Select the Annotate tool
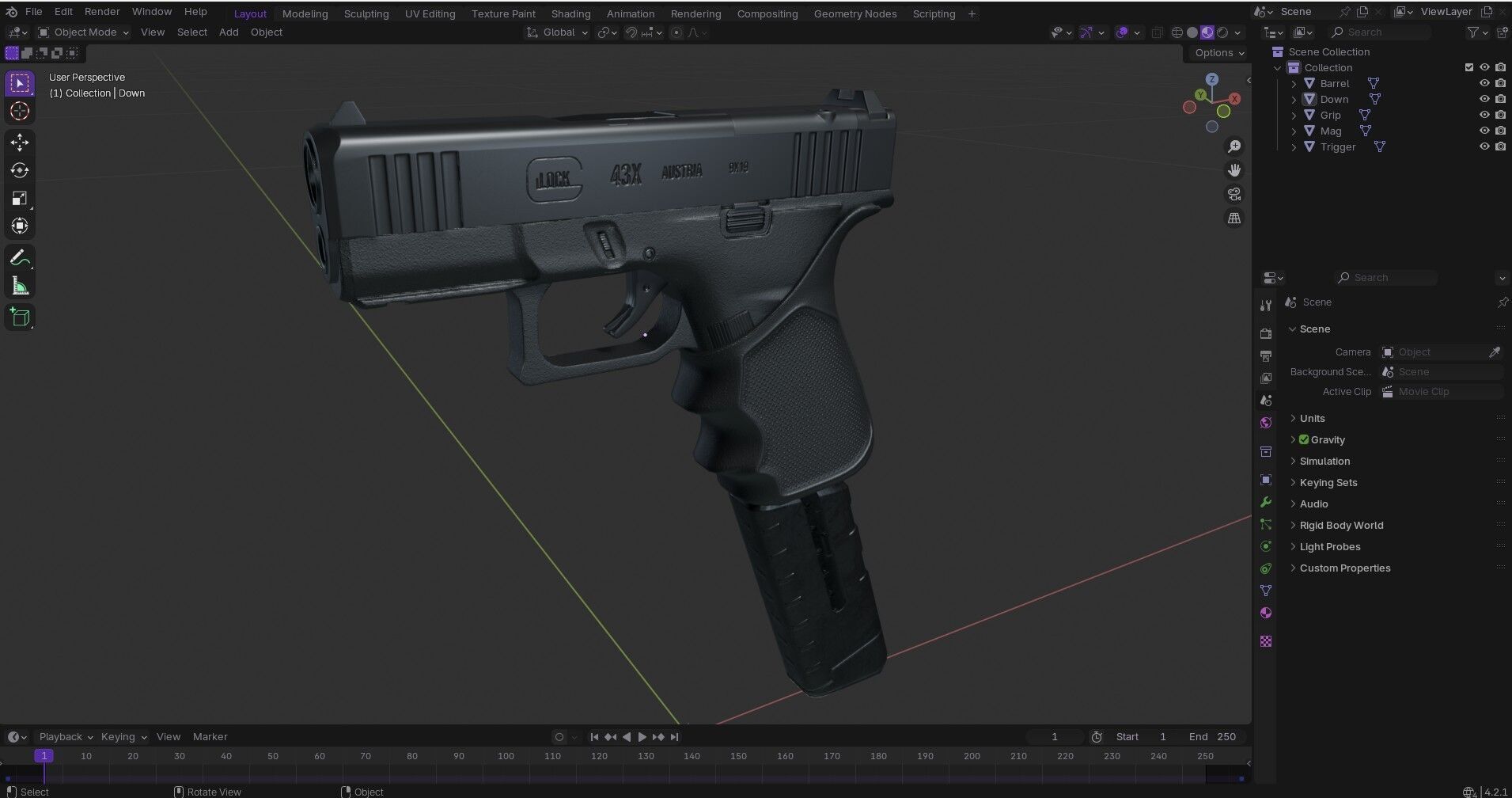 [20, 258]
